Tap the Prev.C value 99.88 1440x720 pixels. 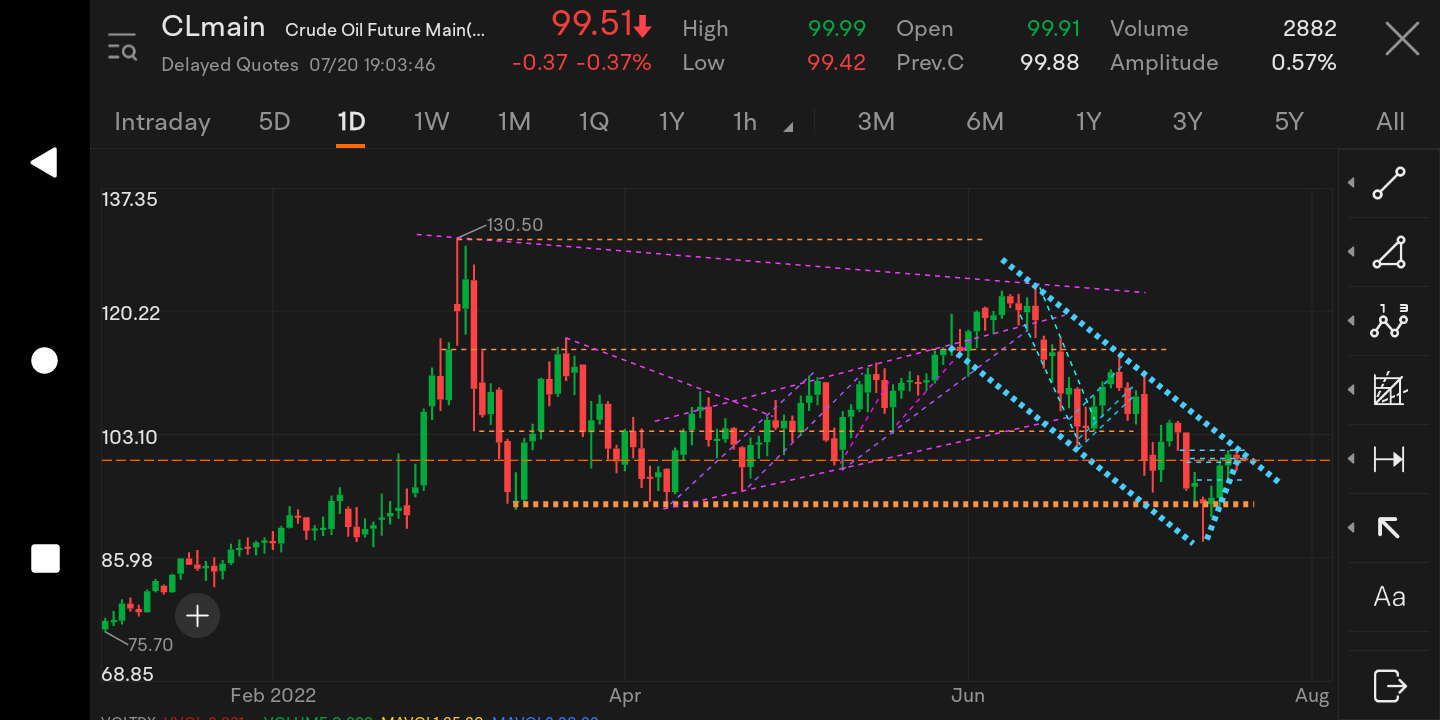coord(1049,63)
